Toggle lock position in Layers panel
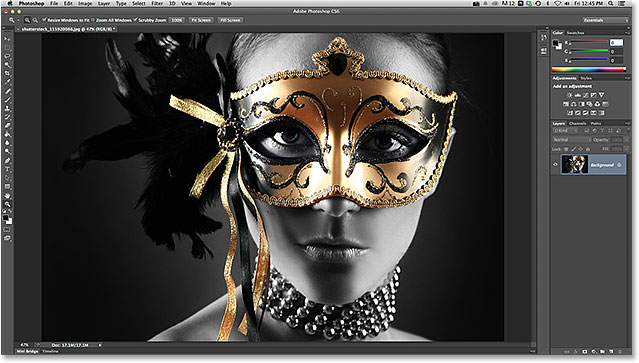Image resolution: width=639 pixels, height=363 pixels. pyautogui.click(x=581, y=149)
